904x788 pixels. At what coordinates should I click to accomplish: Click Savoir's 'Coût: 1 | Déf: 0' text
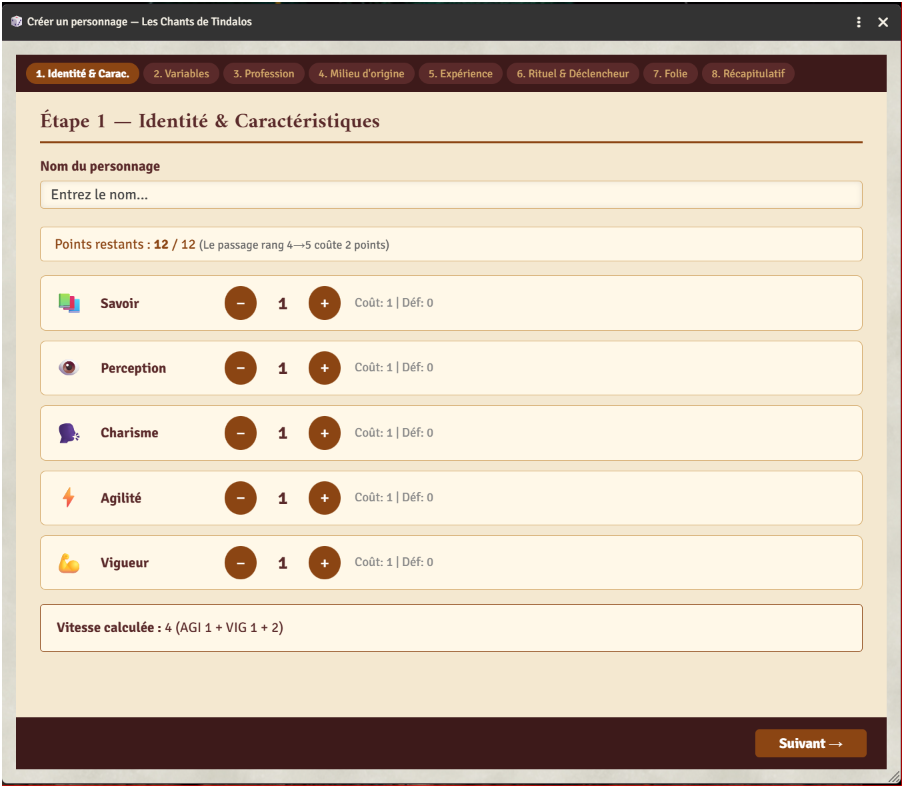point(394,303)
